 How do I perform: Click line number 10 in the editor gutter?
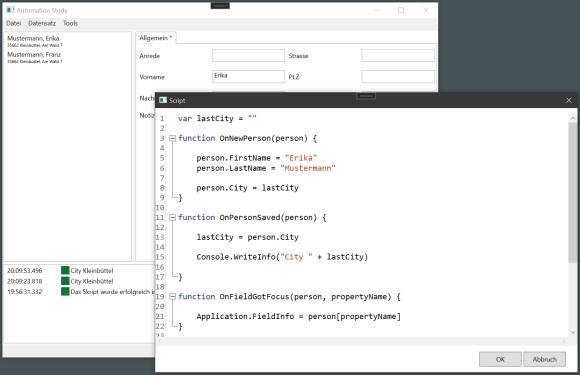point(160,207)
